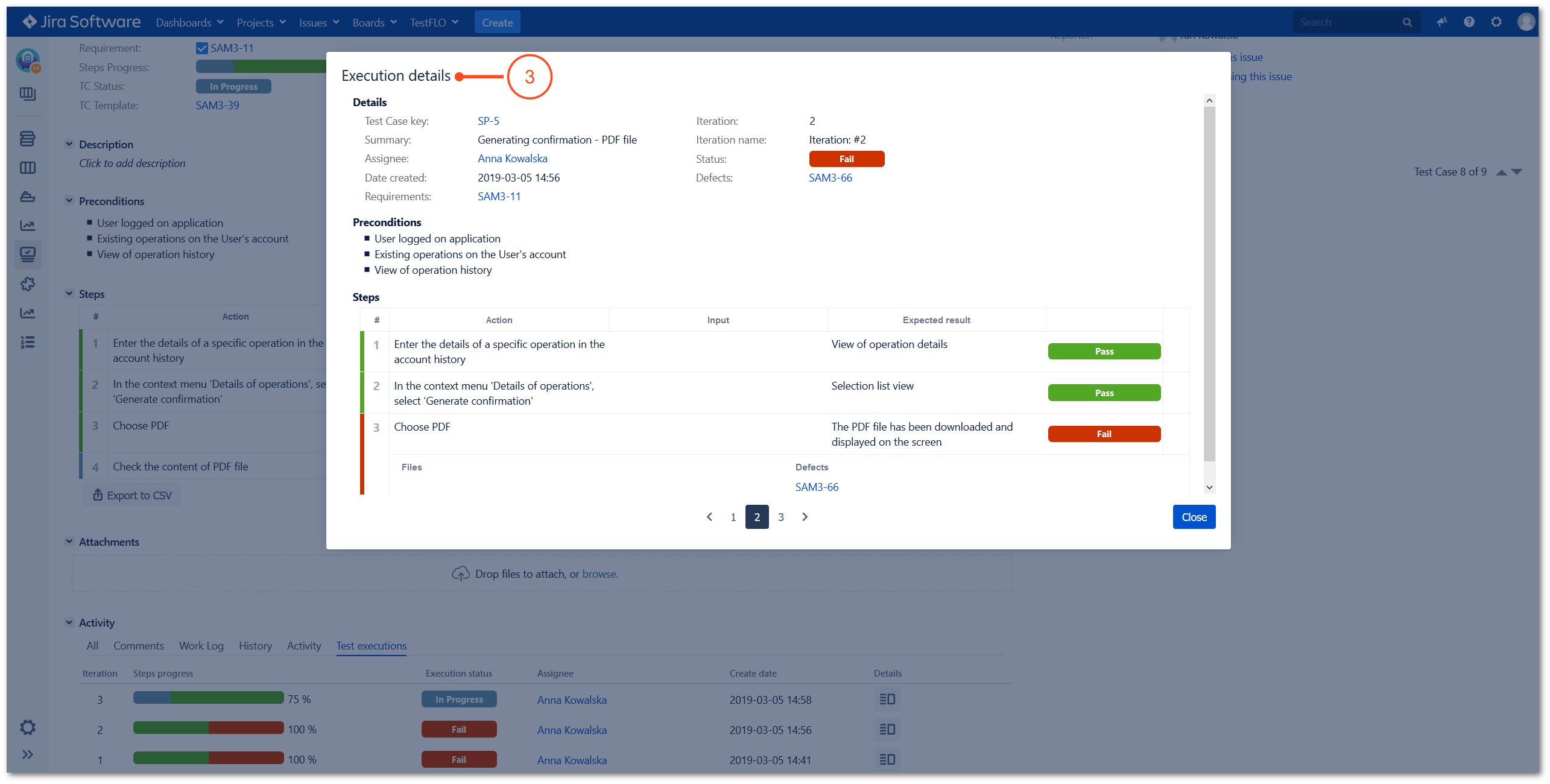Viewport: 1550px width, 784px height.
Task: Open the Reports icon in the sidebar
Action: click(x=28, y=225)
